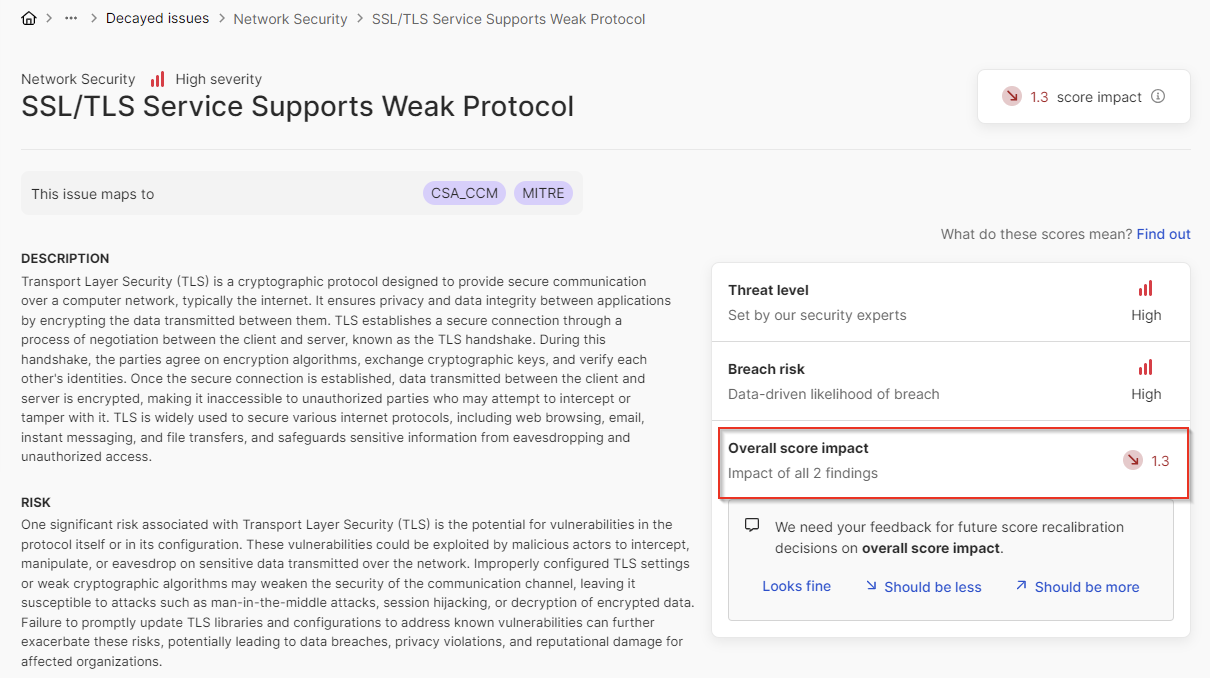Click the score impact info icon

[1158, 97]
